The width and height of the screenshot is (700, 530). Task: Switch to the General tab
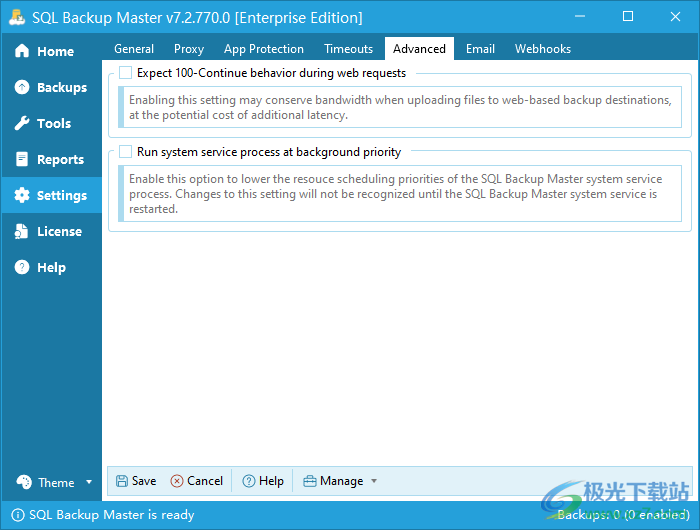point(134,49)
